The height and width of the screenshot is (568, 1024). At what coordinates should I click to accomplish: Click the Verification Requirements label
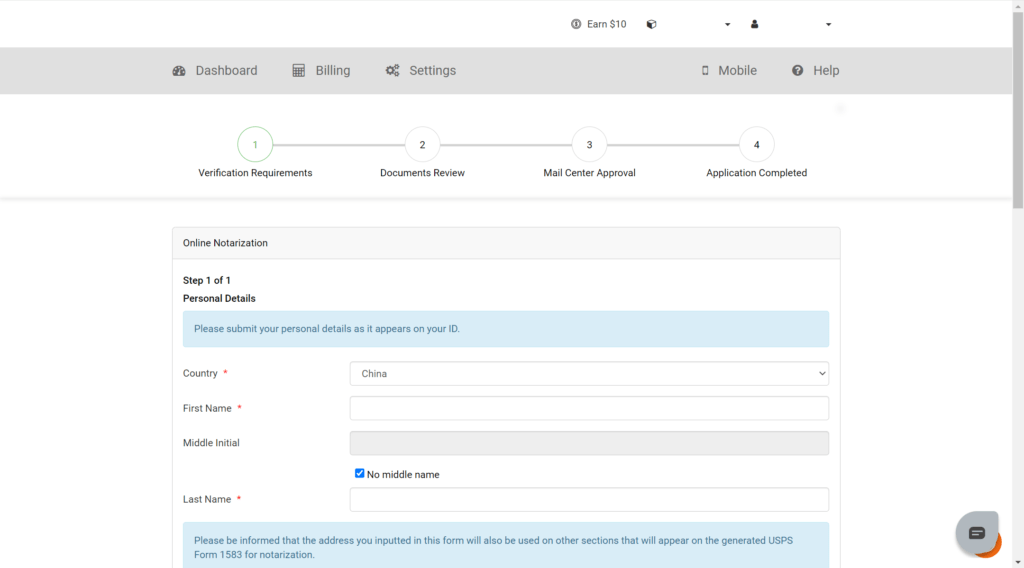(x=255, y=173)
